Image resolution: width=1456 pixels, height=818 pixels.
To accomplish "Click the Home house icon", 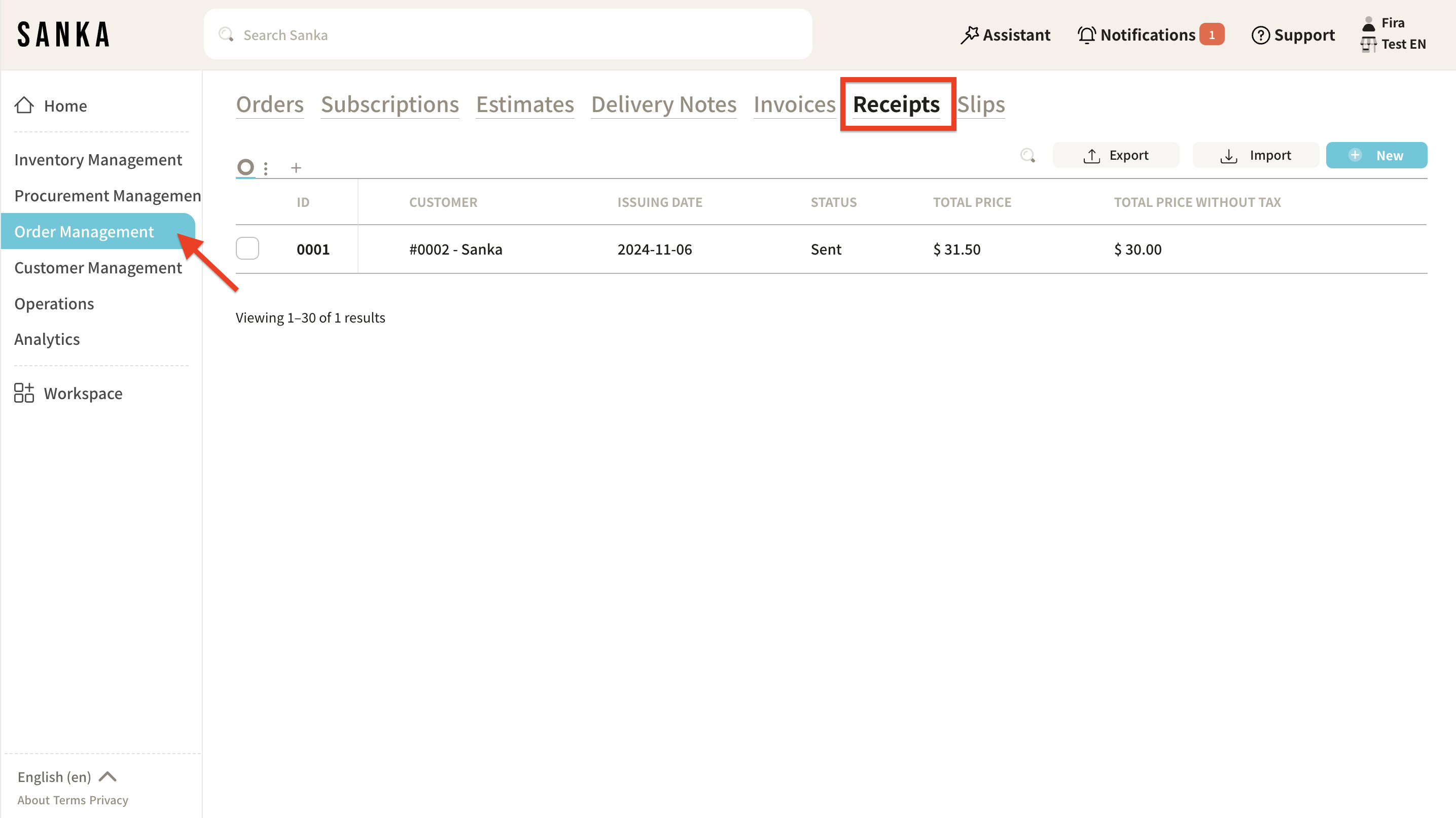I will (24, 105).
